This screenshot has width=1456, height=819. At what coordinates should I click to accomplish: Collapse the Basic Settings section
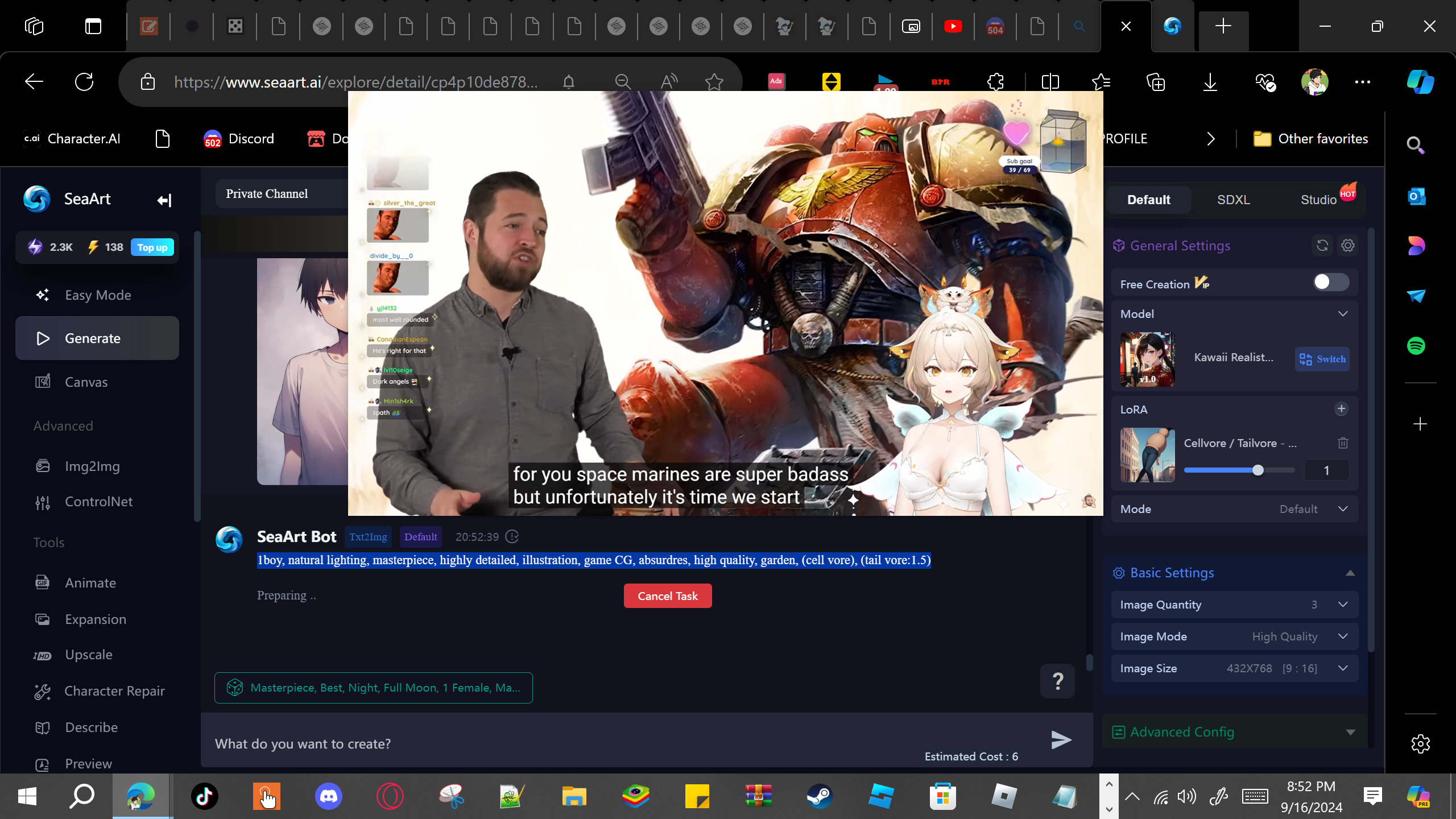coord(1350,573)
